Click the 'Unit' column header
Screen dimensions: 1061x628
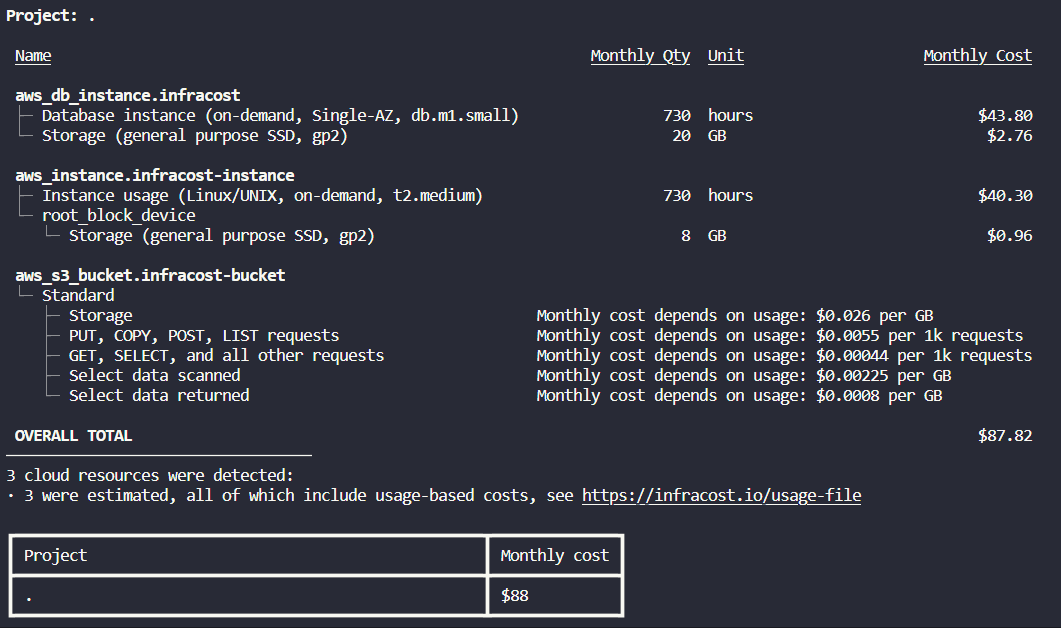pos(725,56)
